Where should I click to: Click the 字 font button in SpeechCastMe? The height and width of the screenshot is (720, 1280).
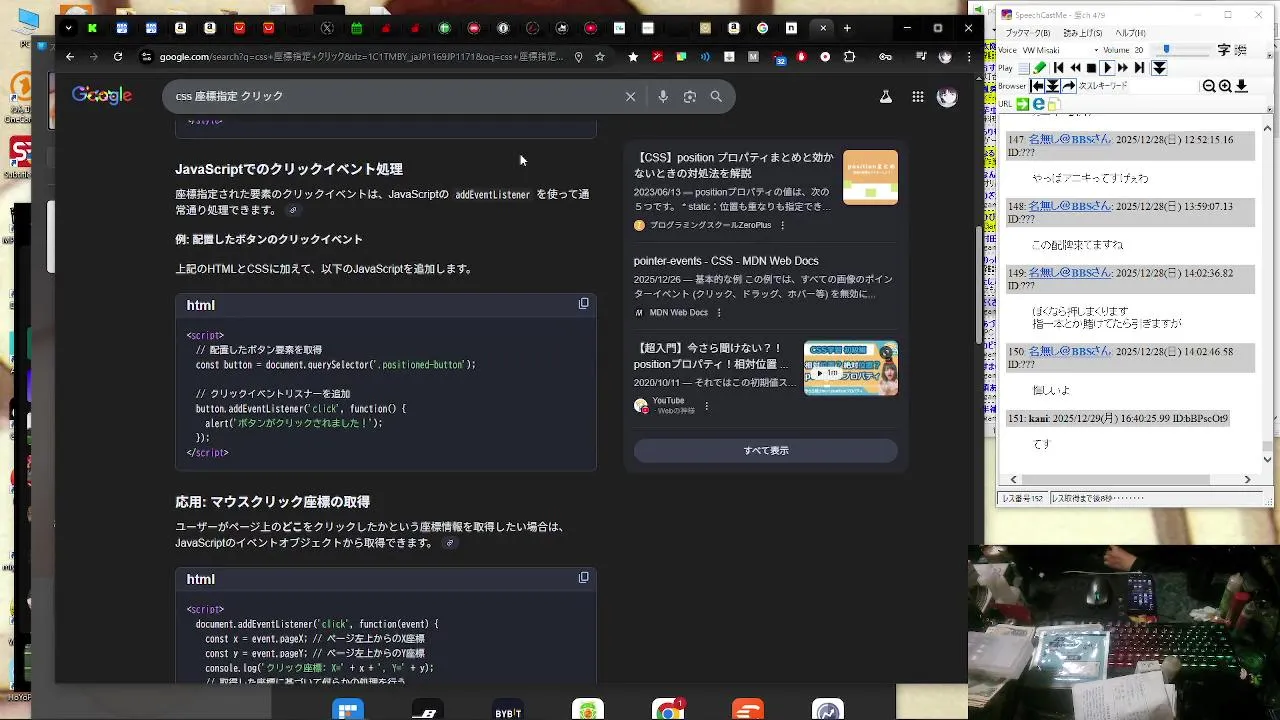pos(1223,50)
